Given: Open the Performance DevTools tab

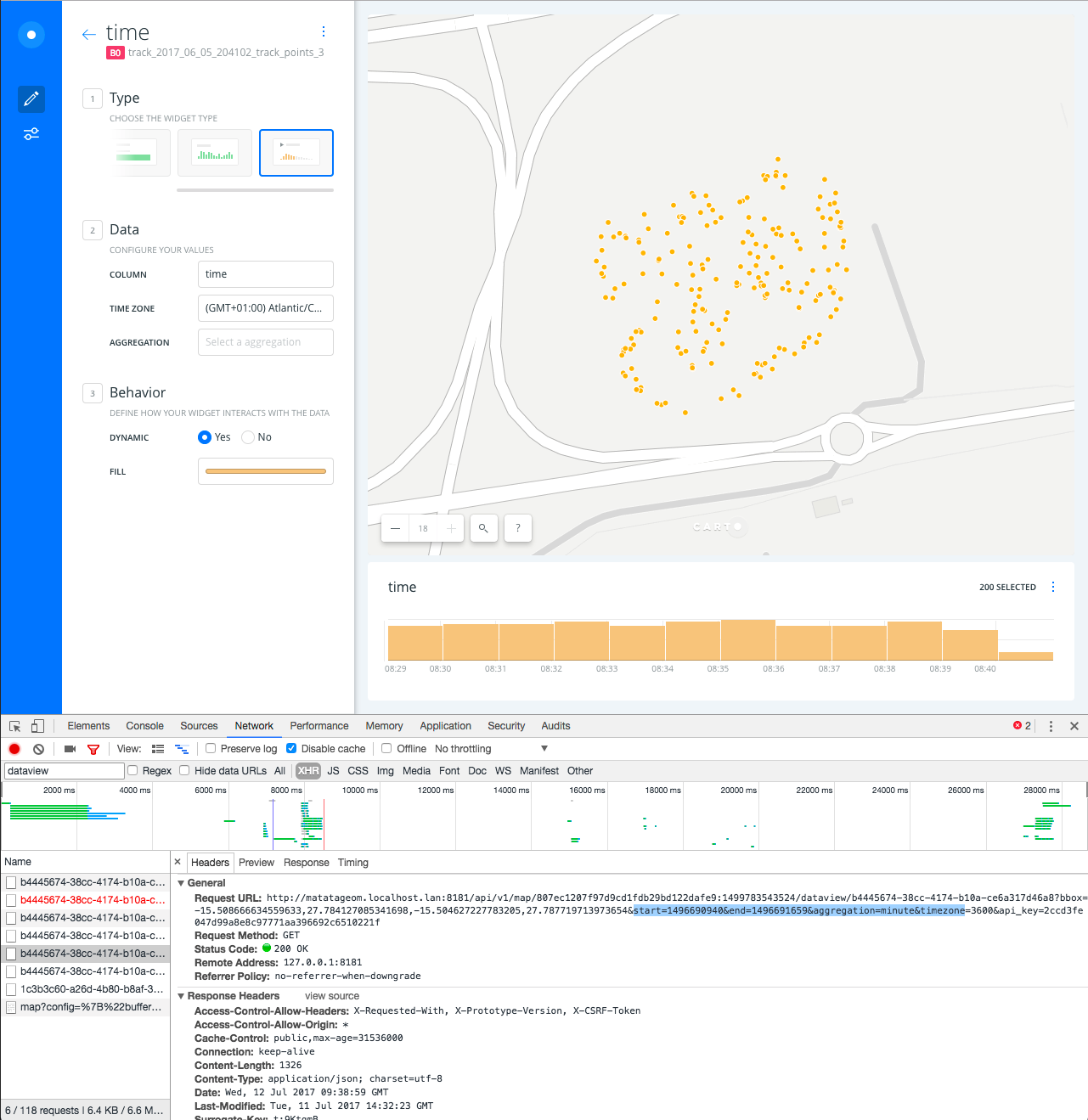Looking at the screenshot, I should point(319,726).
